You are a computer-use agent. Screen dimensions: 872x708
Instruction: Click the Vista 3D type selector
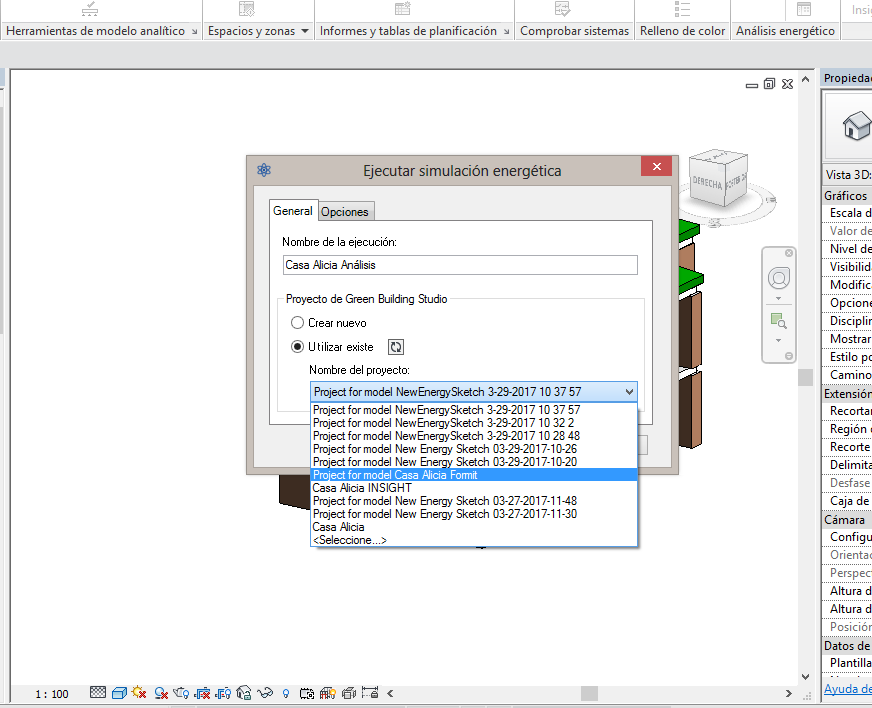point(847,174)
